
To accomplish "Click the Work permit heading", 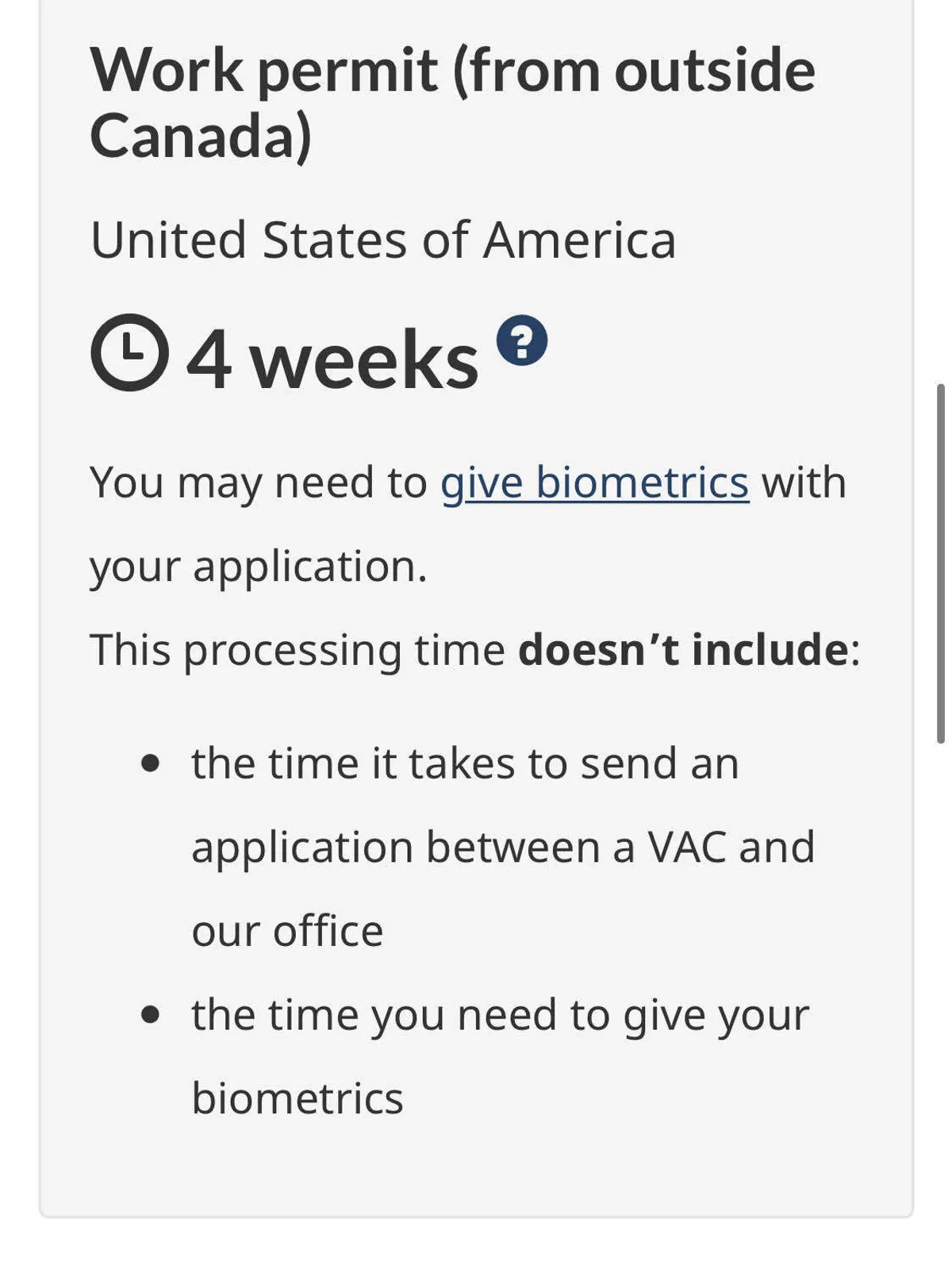I will (452, 71).
